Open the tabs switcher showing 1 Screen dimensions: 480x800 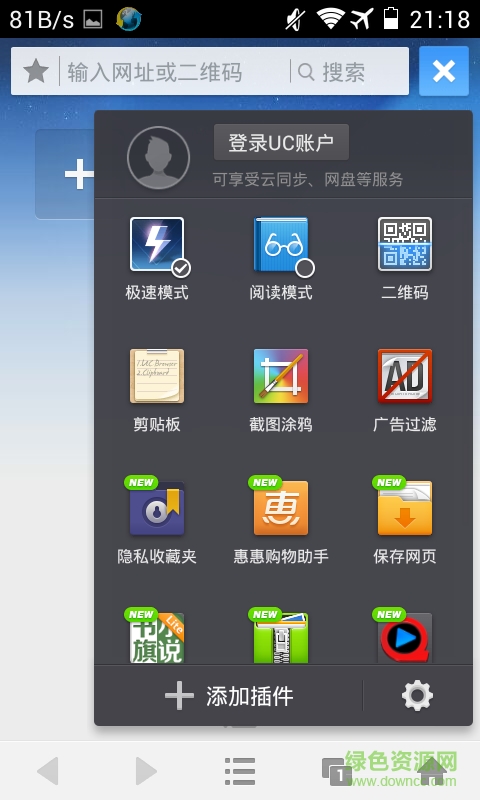336,772
